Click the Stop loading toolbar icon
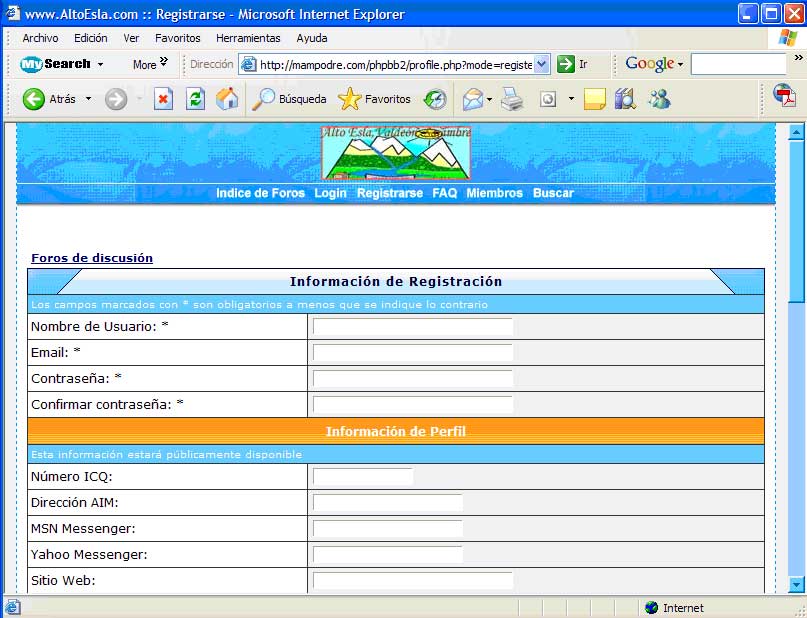 (x=163, y=99)
